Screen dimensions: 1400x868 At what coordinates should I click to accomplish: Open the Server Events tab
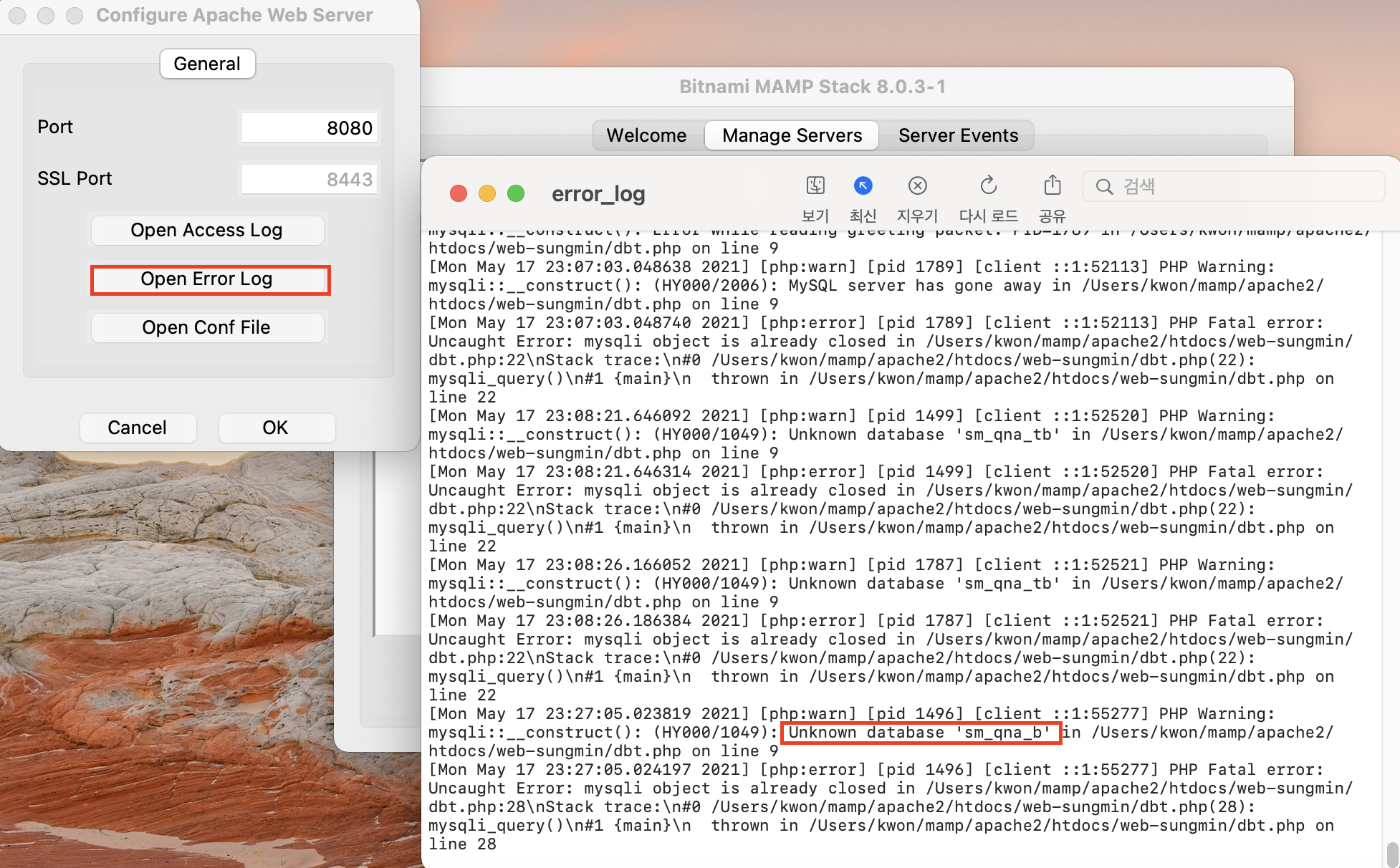coord(958,135)
